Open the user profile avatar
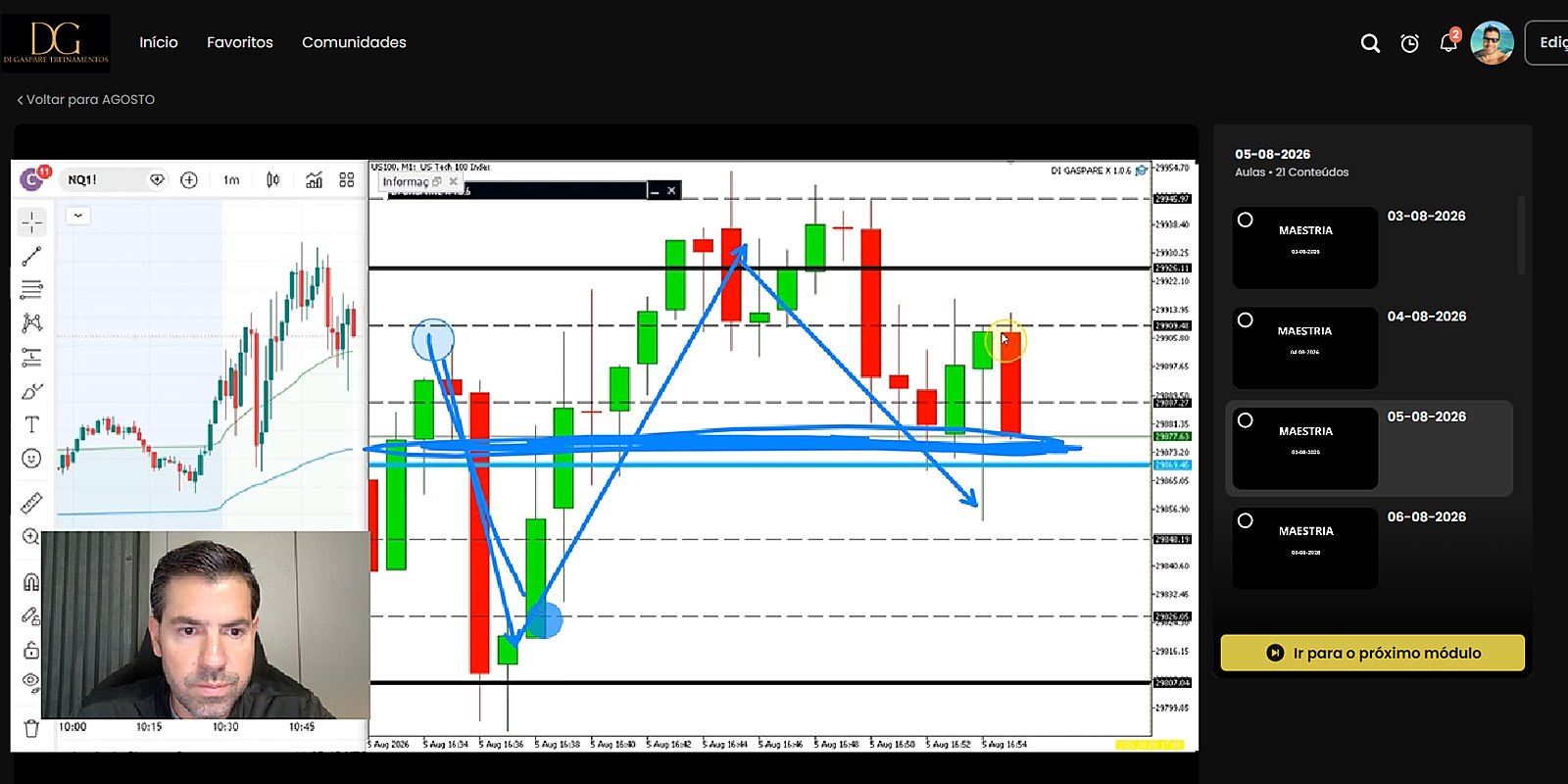Viewport: 1568px width, 784px height. (1492, 43)
